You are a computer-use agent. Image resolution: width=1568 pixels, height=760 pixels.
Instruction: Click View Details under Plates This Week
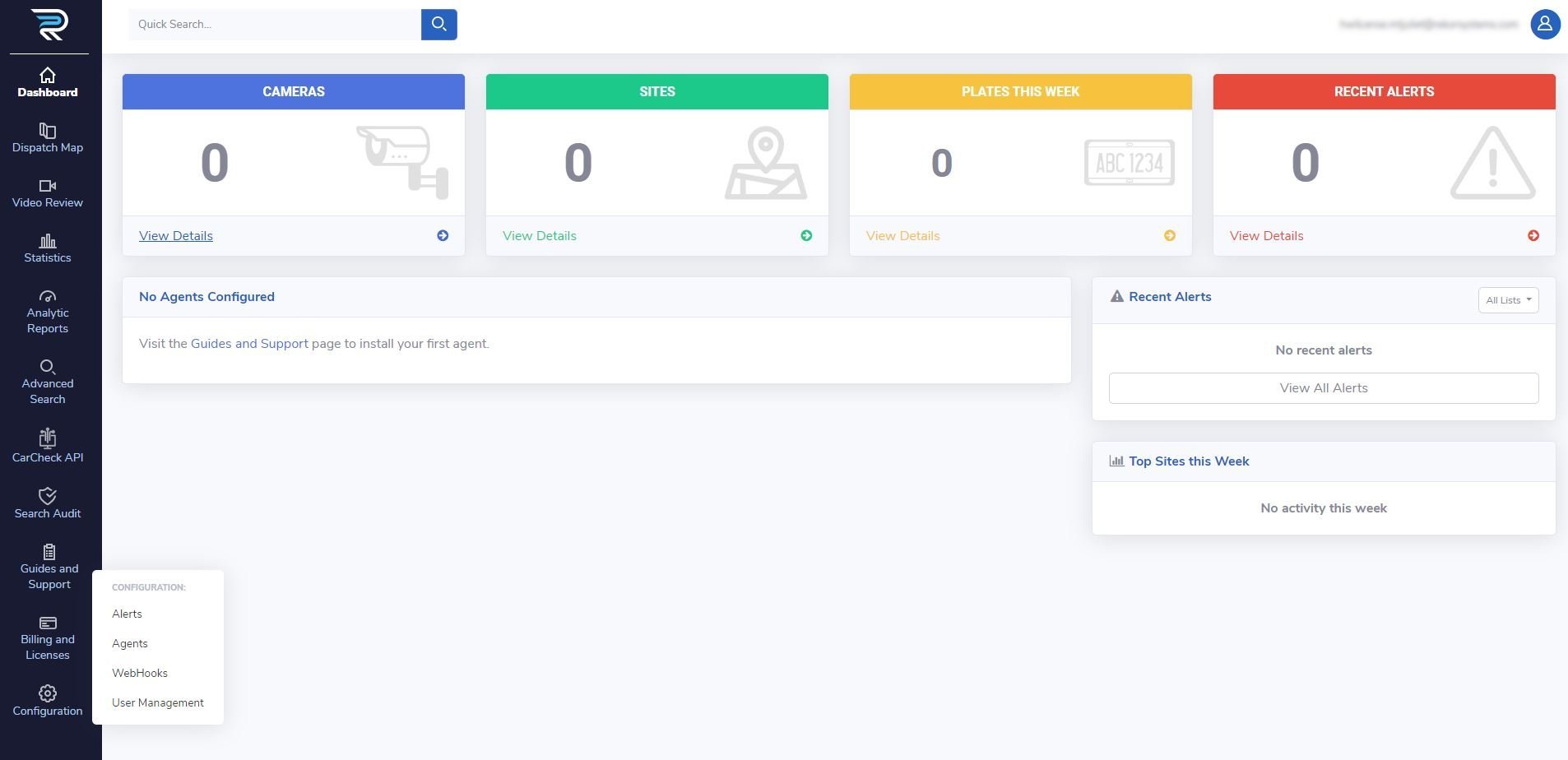click(x=902, y=236)
